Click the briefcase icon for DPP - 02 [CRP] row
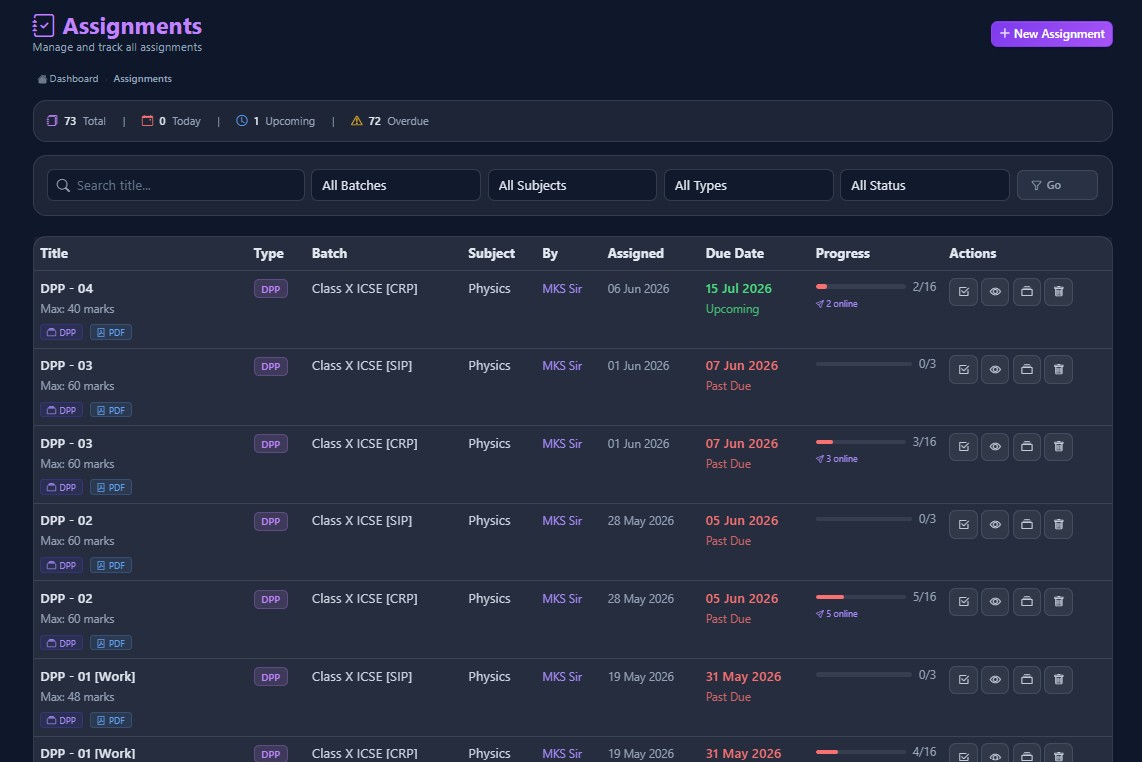 [x=1026, y=602]
